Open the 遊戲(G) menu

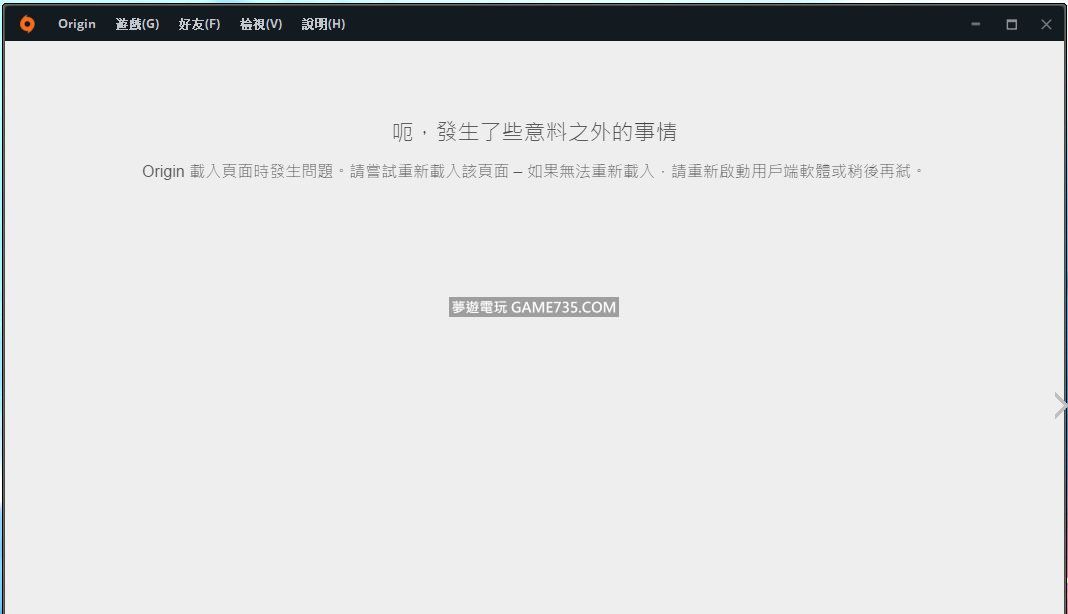point(138,24)
